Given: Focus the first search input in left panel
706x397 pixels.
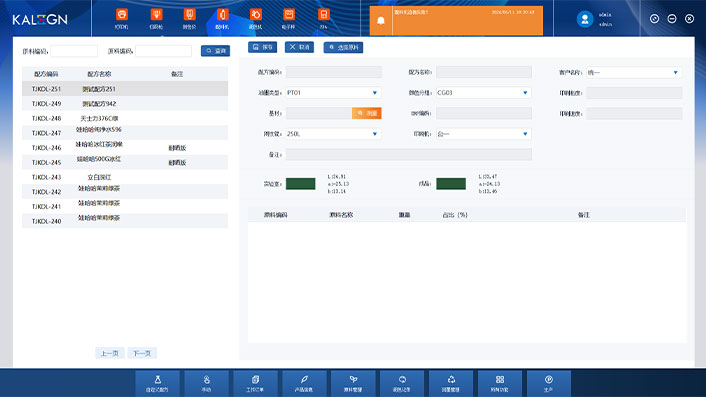Looking at the screenshot, I should [74, 51].
